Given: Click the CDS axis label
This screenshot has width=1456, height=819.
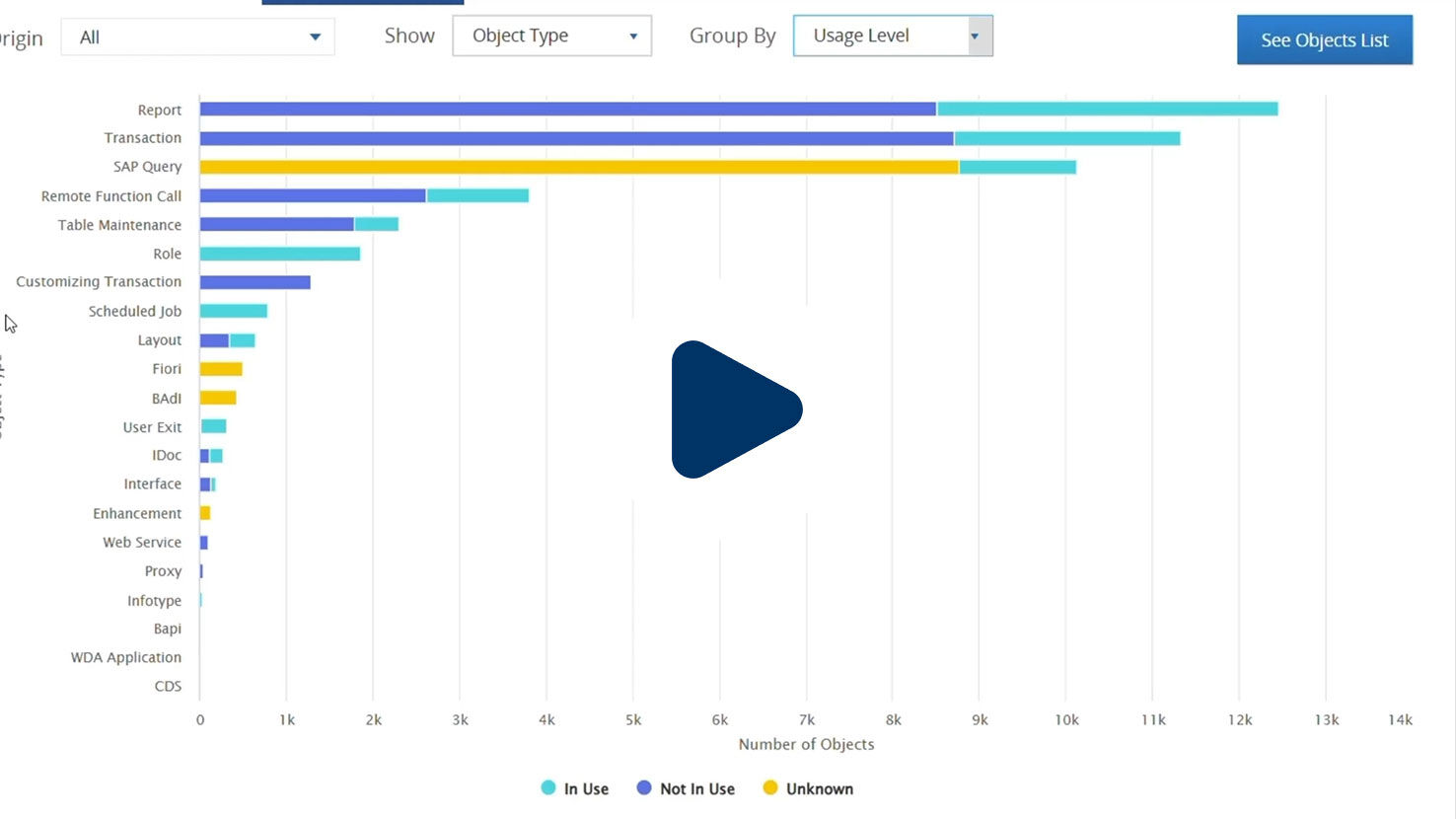Looking at the screenshot, I should [x=168, y=686].
